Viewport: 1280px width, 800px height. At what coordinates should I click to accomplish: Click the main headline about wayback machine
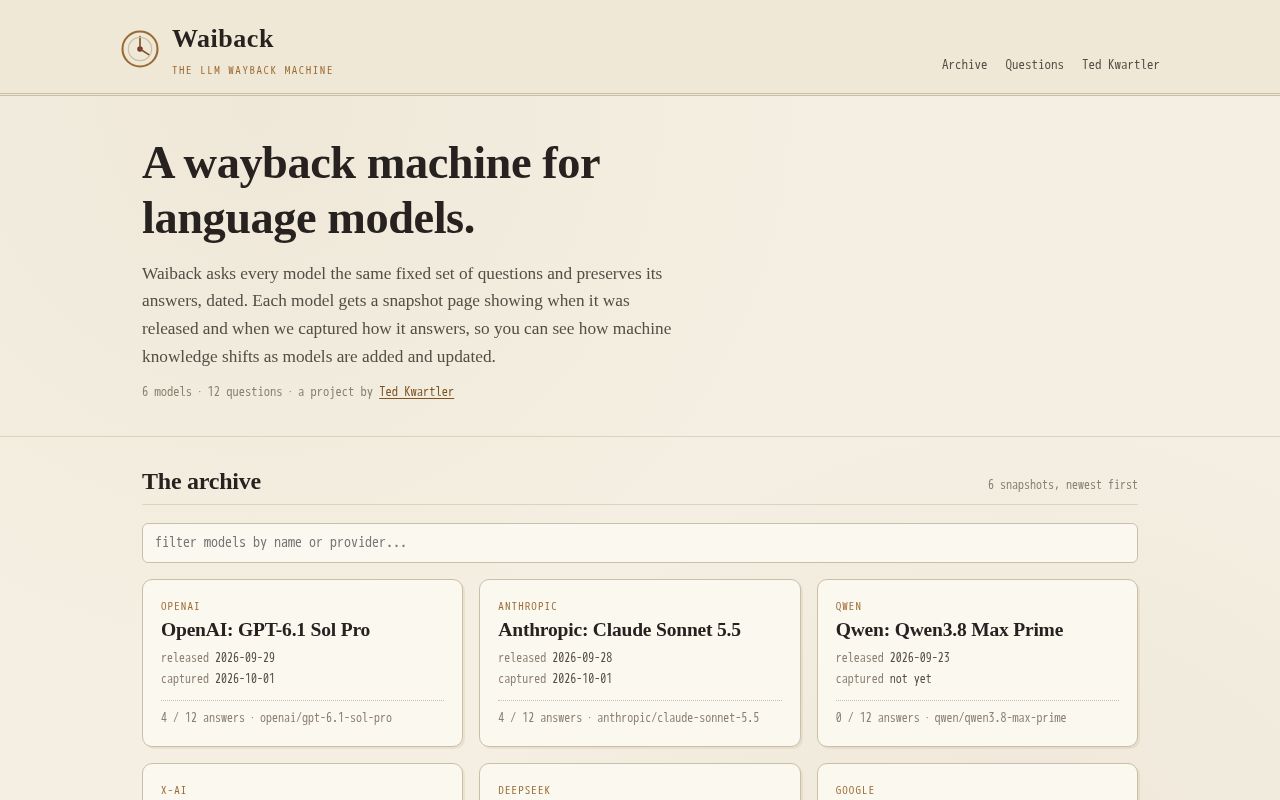(x=371, y=190)
